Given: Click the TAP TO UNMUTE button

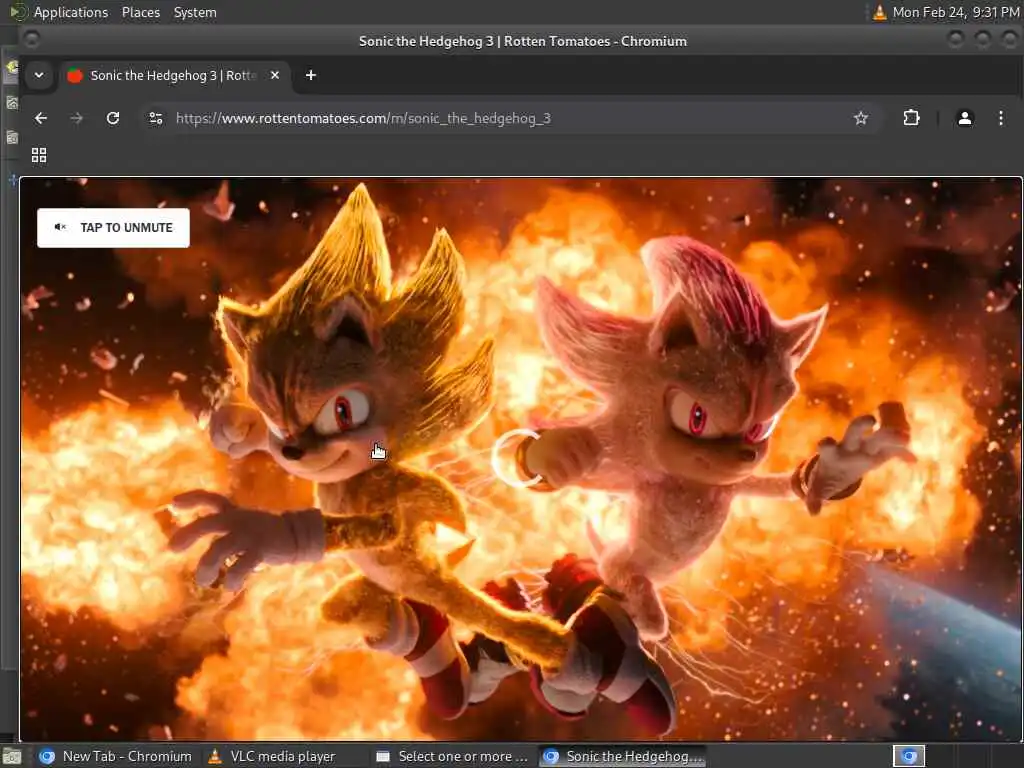Looking at the screenshot, I should [113, 228].
